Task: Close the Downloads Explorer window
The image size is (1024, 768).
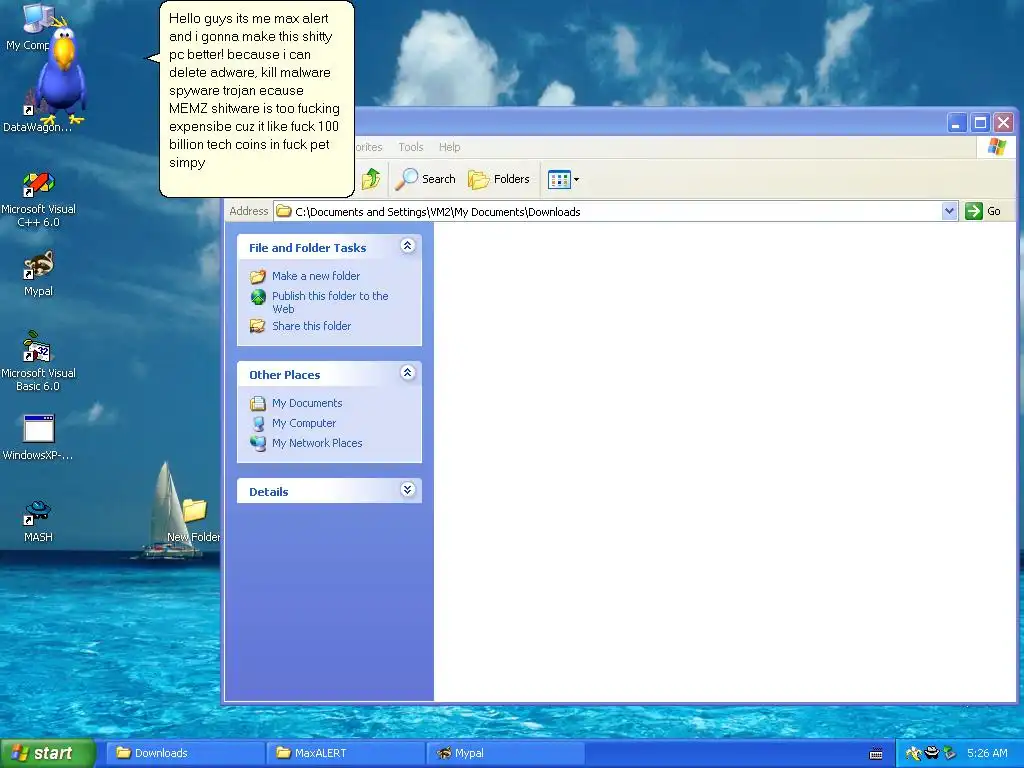Action: (1003, 122)
